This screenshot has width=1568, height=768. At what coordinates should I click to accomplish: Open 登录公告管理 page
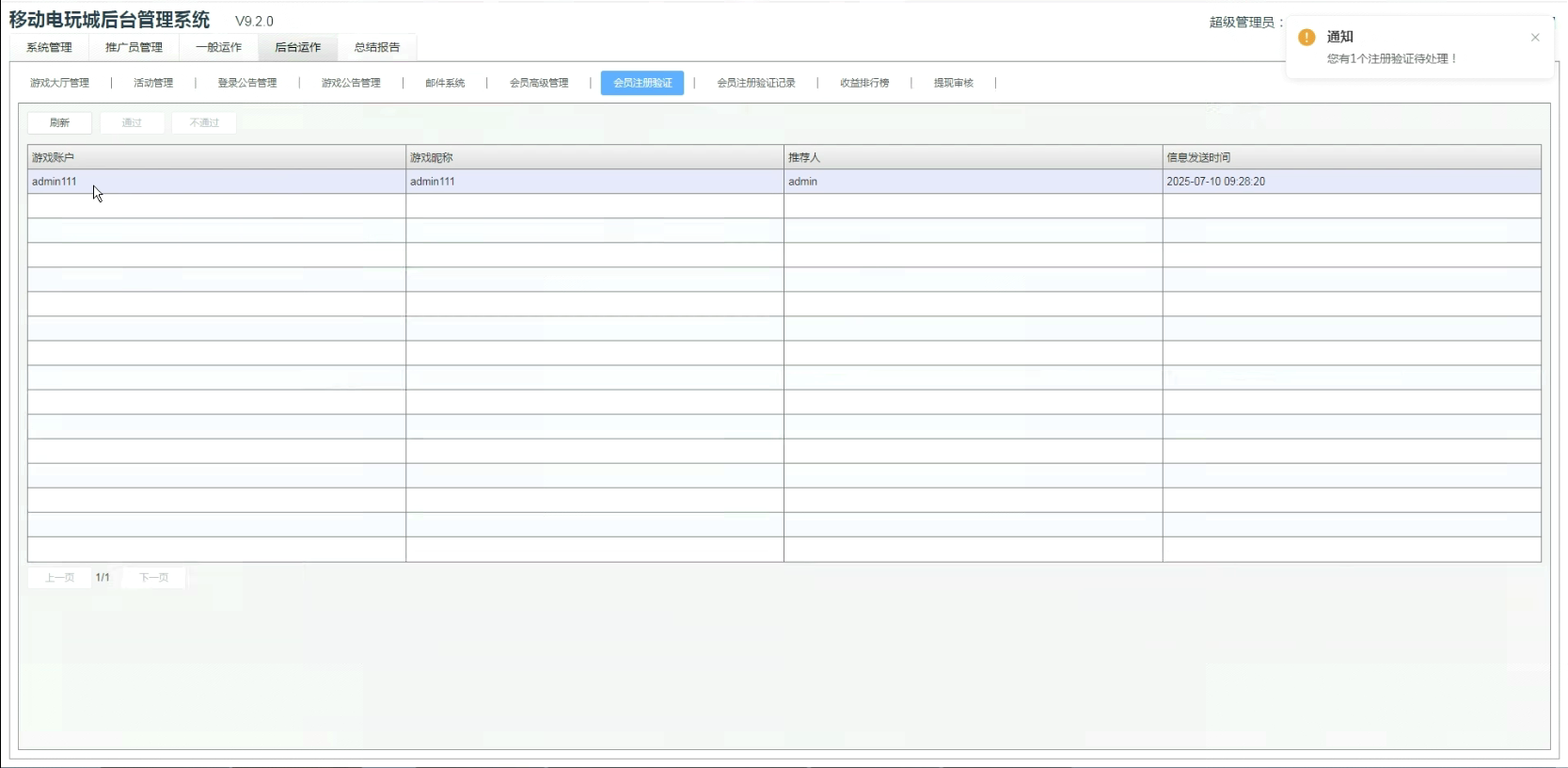tap(247, 83)
